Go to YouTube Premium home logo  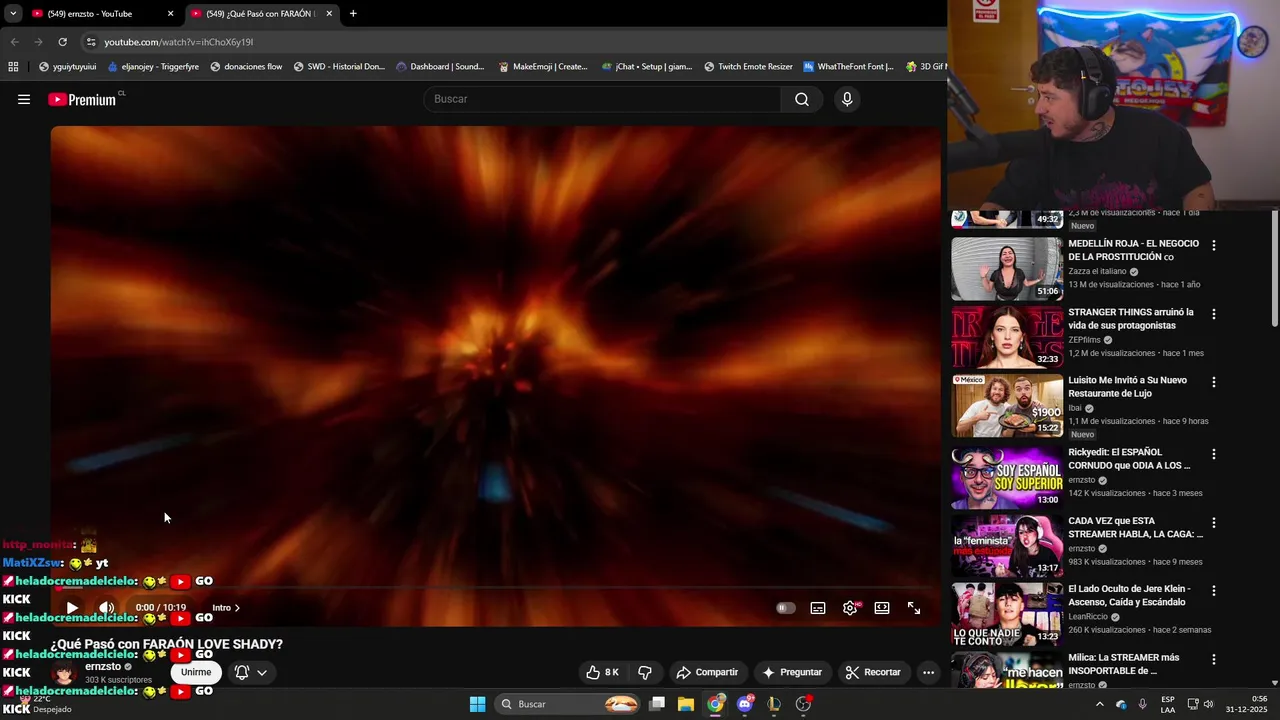82,99
